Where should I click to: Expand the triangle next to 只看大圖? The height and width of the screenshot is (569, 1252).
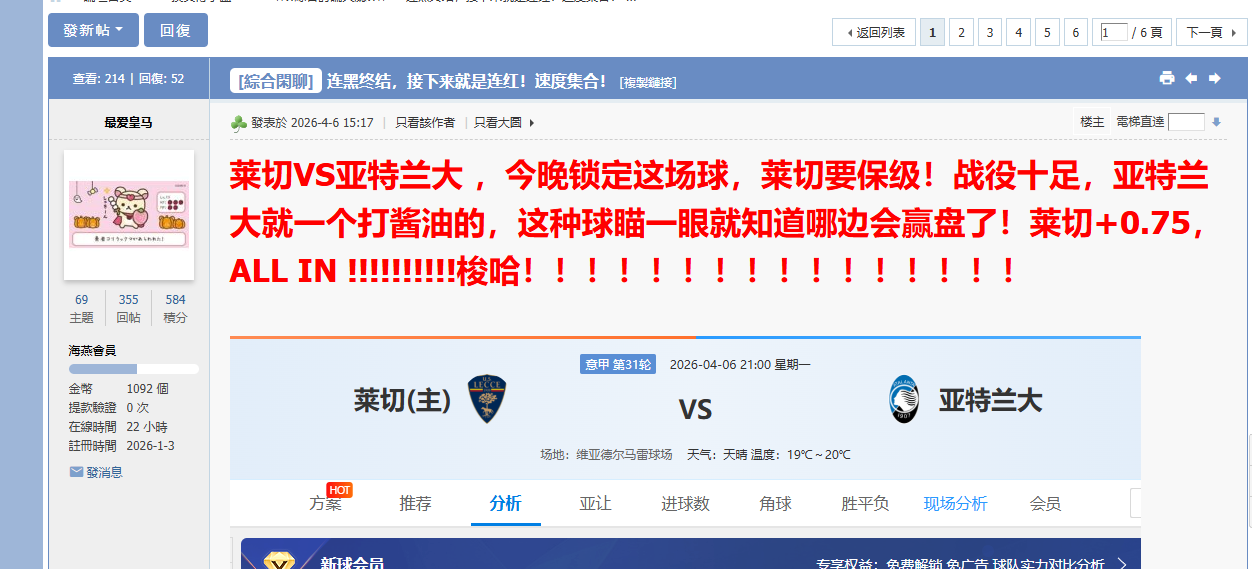click(531, 123)
